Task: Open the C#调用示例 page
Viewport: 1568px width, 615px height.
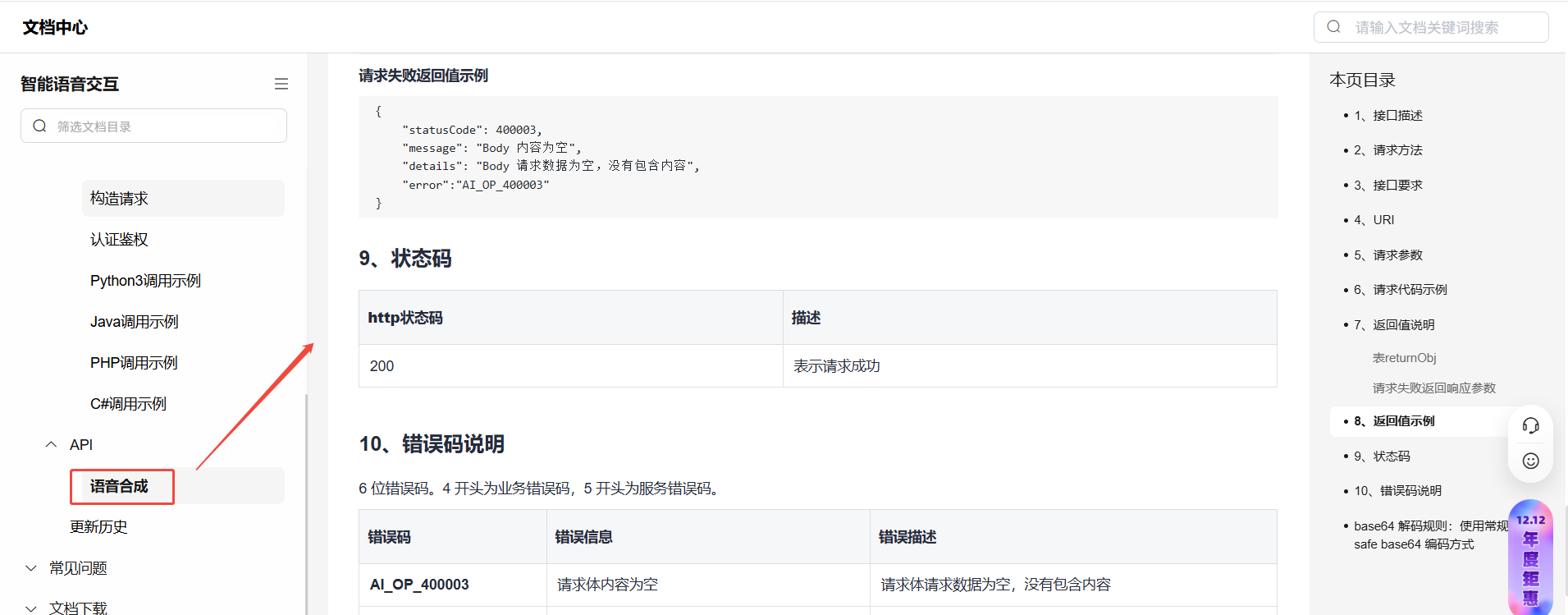Action: point(128,403)
